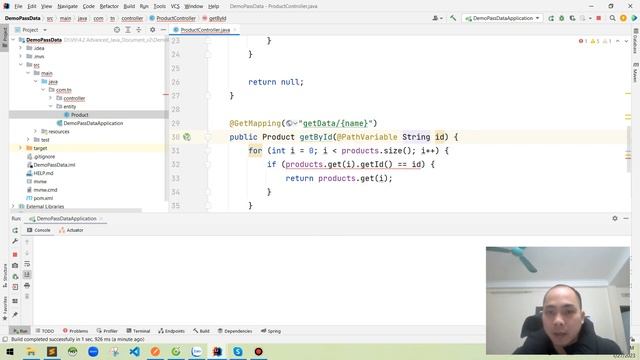The height and width of the screenshot is (360, 640).
Task: Toggle soft-wrap in Run console
Action: point(27,264)
